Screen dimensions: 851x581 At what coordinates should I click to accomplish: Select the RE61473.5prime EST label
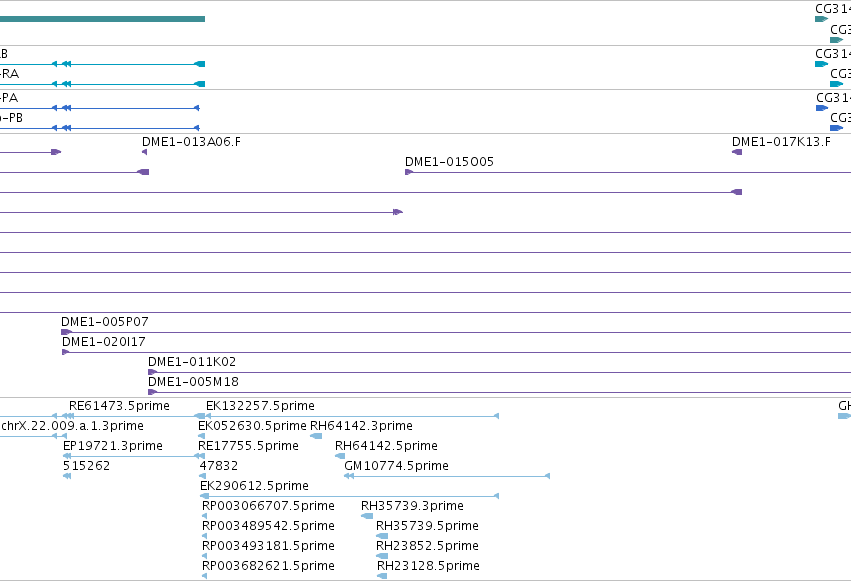(119, 406)
